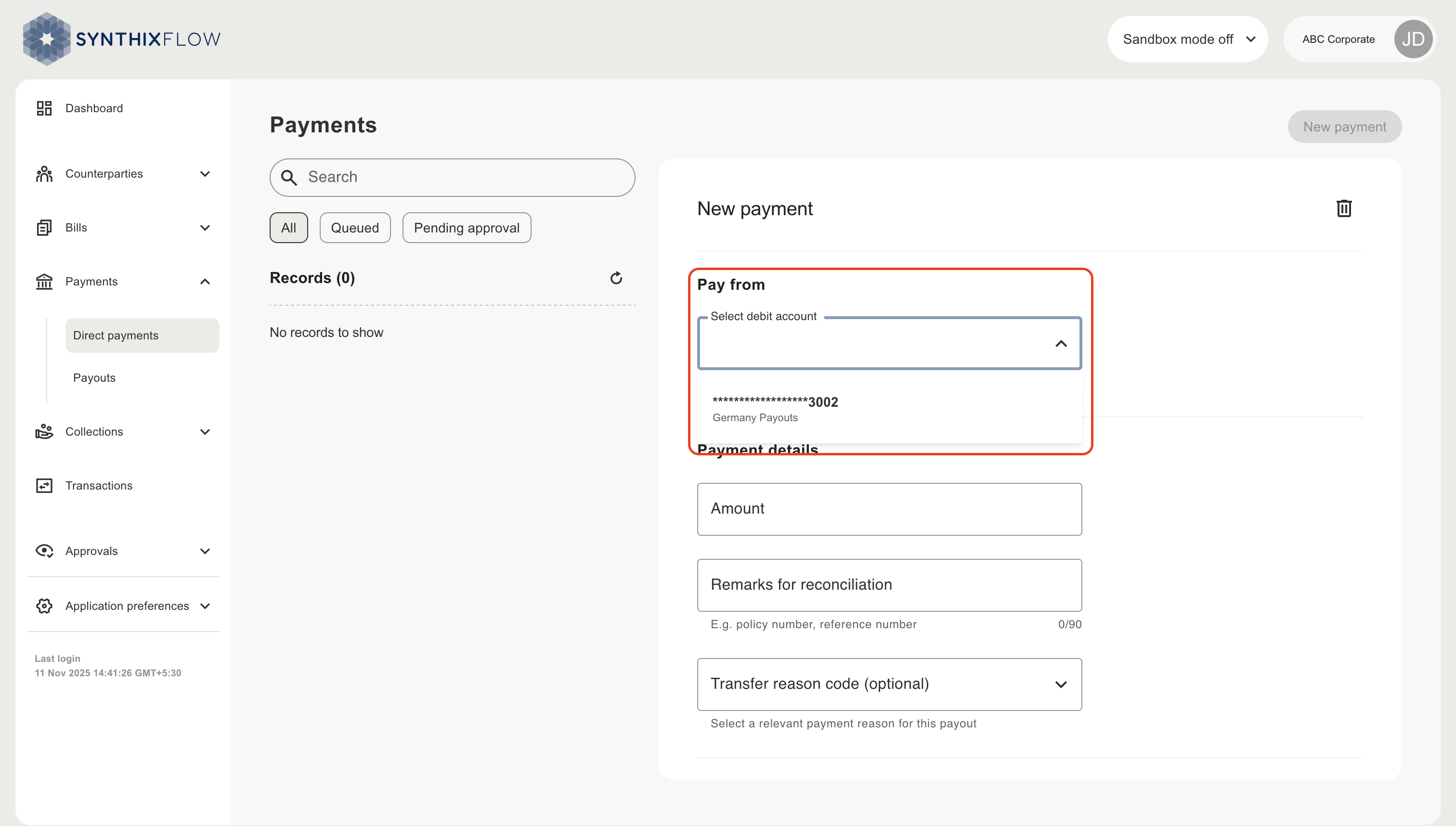Click the Approvals eye icon
This screenshot has height=826, width=1456.
click(x=44, y=551)
